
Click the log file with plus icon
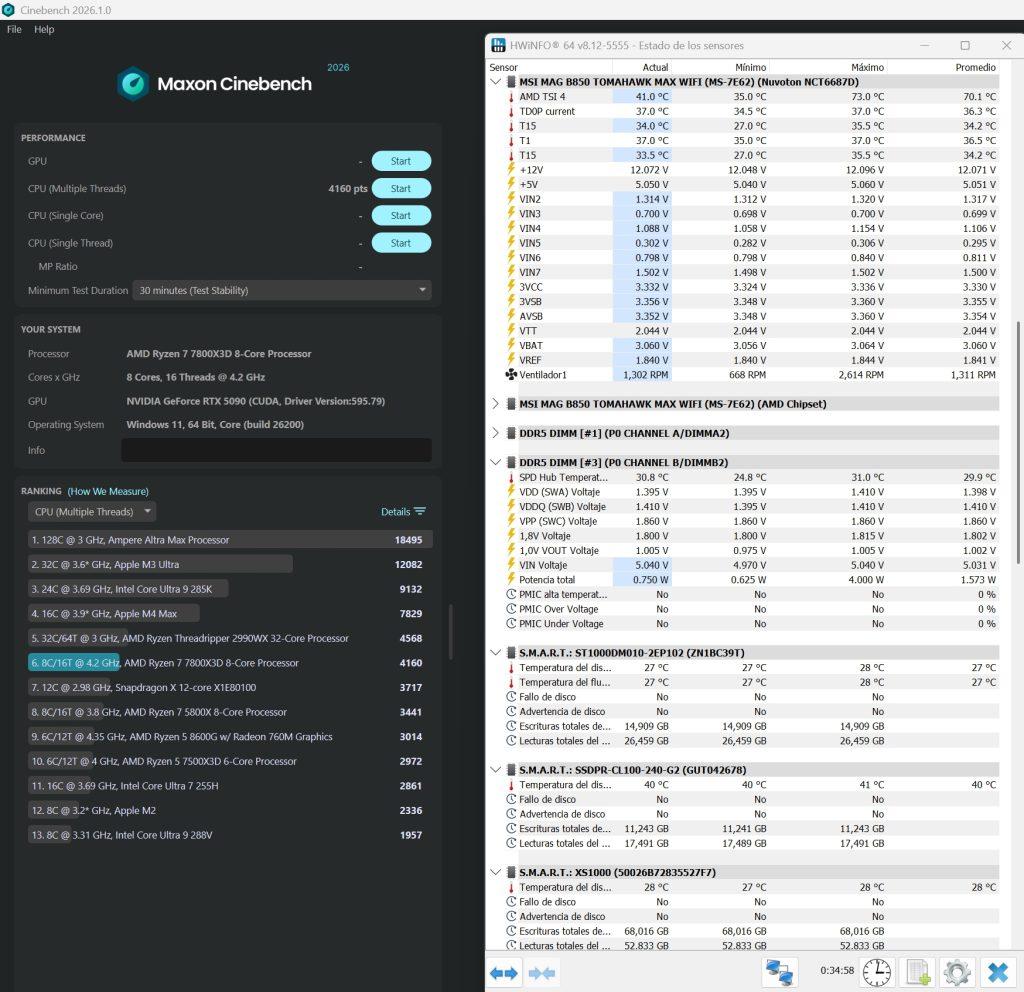(x=918, y=972)
